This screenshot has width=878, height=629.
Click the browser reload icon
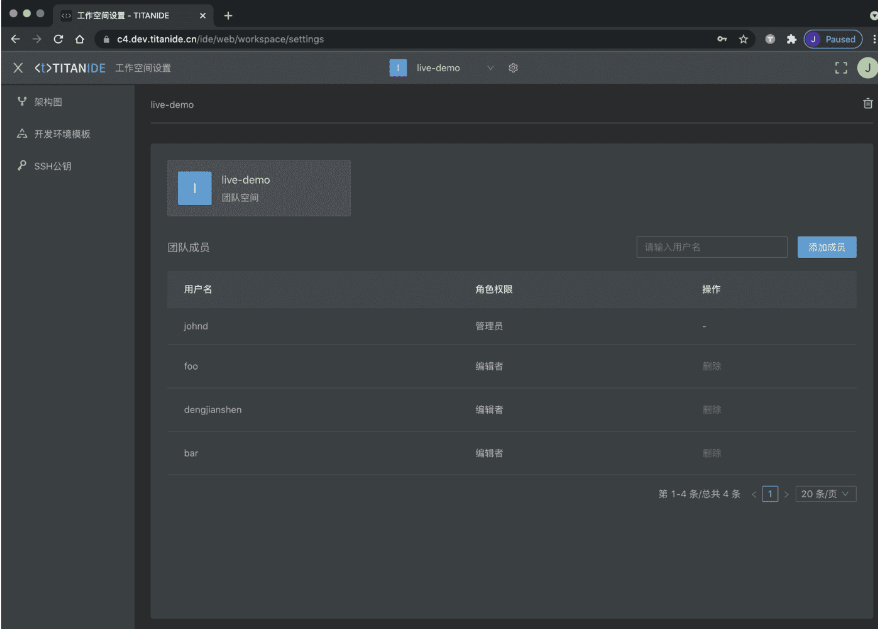point(58,39)
